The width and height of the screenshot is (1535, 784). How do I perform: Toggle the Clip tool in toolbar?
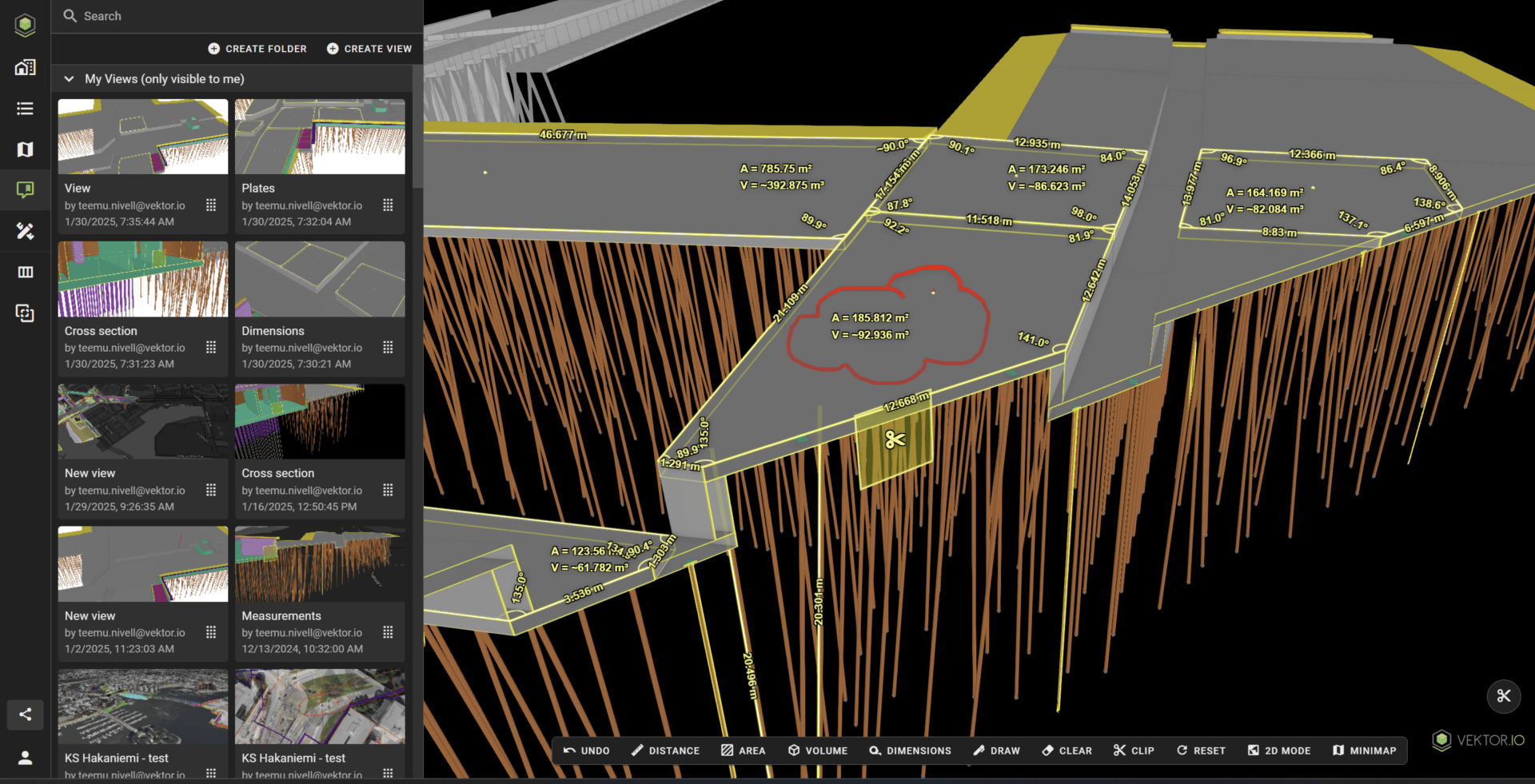pyautogui.click(x=1134, y=750)
